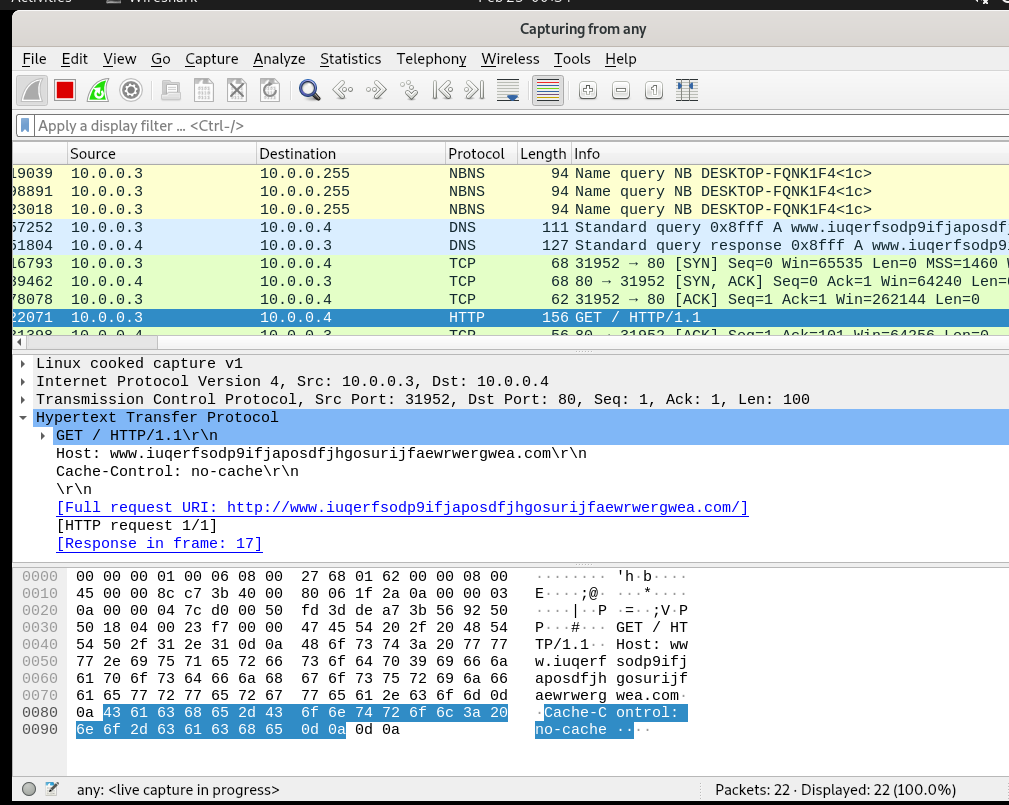The width and height of the screenshot is (1009, 805).
Task: Follow the Full request URI link
Action: [401, 507]
